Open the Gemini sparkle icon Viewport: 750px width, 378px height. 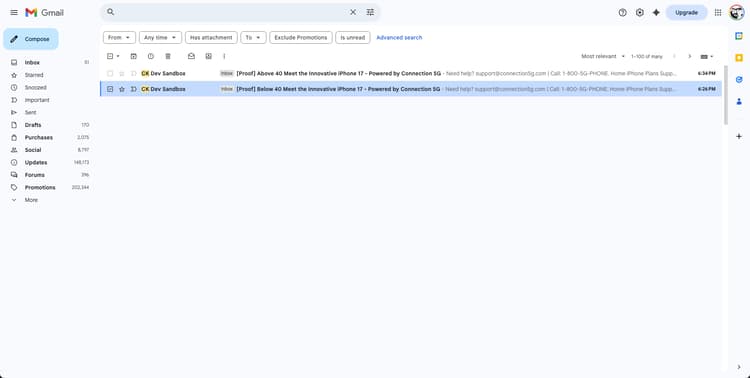click(x=656, y=12)
